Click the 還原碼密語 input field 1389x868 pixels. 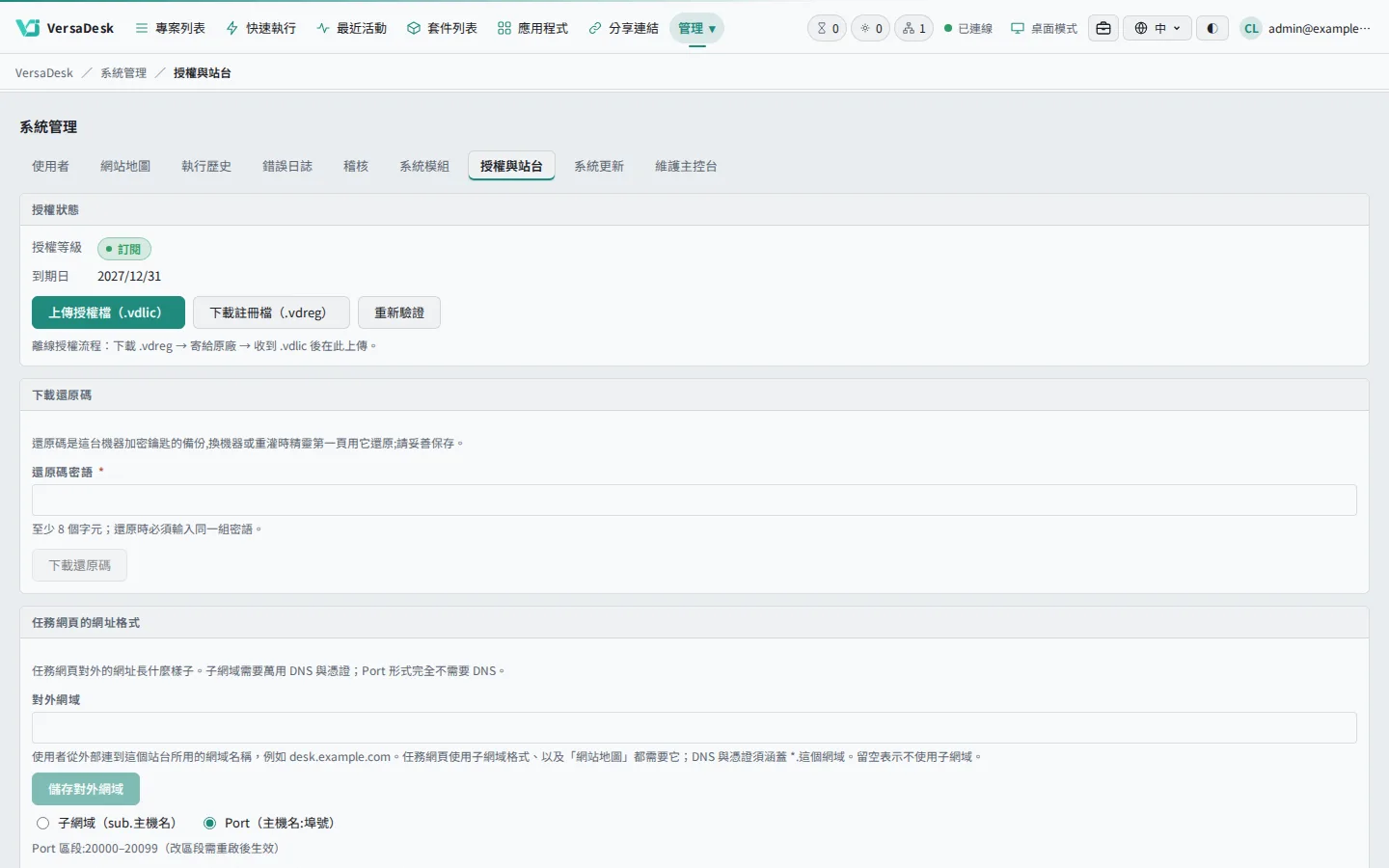[694, 501]
